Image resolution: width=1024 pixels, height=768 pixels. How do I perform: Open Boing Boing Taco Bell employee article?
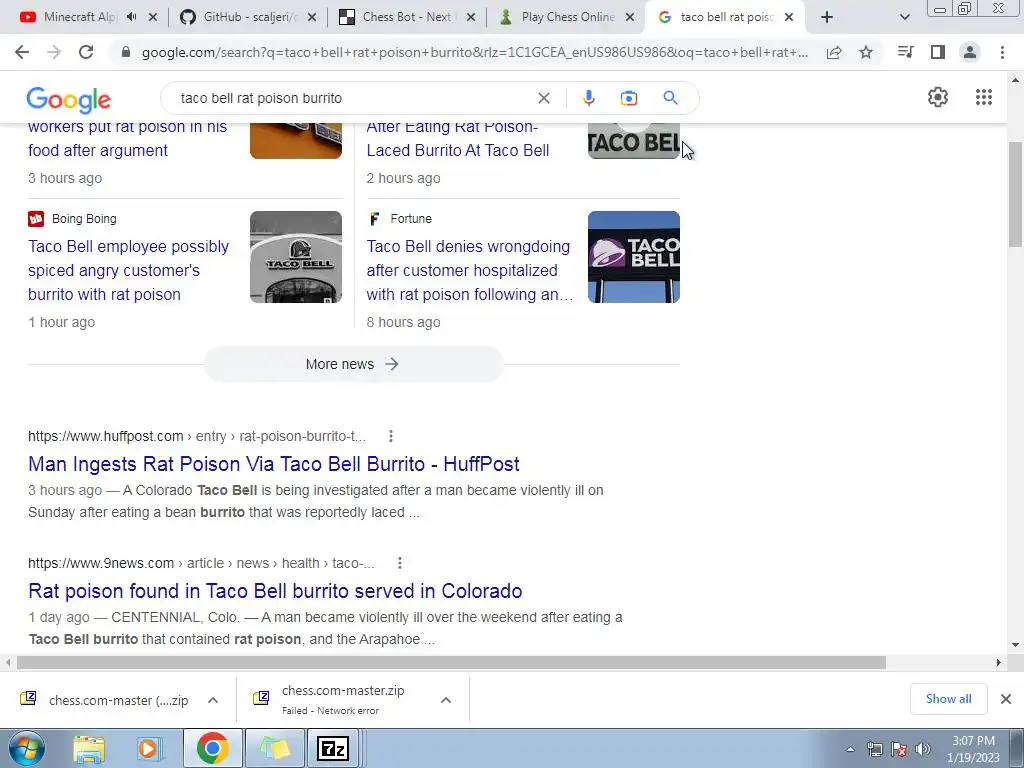(x=129, y=270)
